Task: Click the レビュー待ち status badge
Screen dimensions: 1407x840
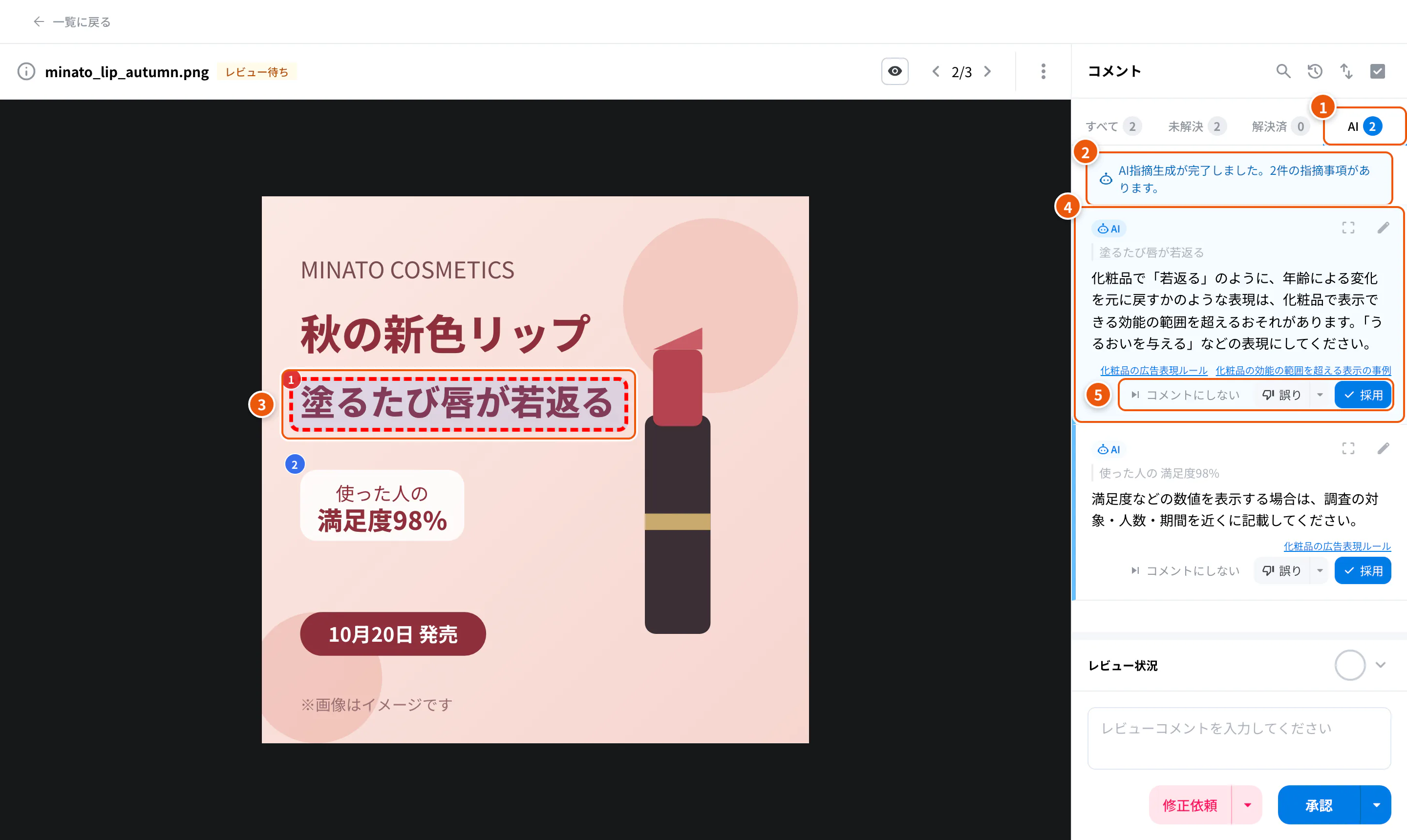Action: 256,71
